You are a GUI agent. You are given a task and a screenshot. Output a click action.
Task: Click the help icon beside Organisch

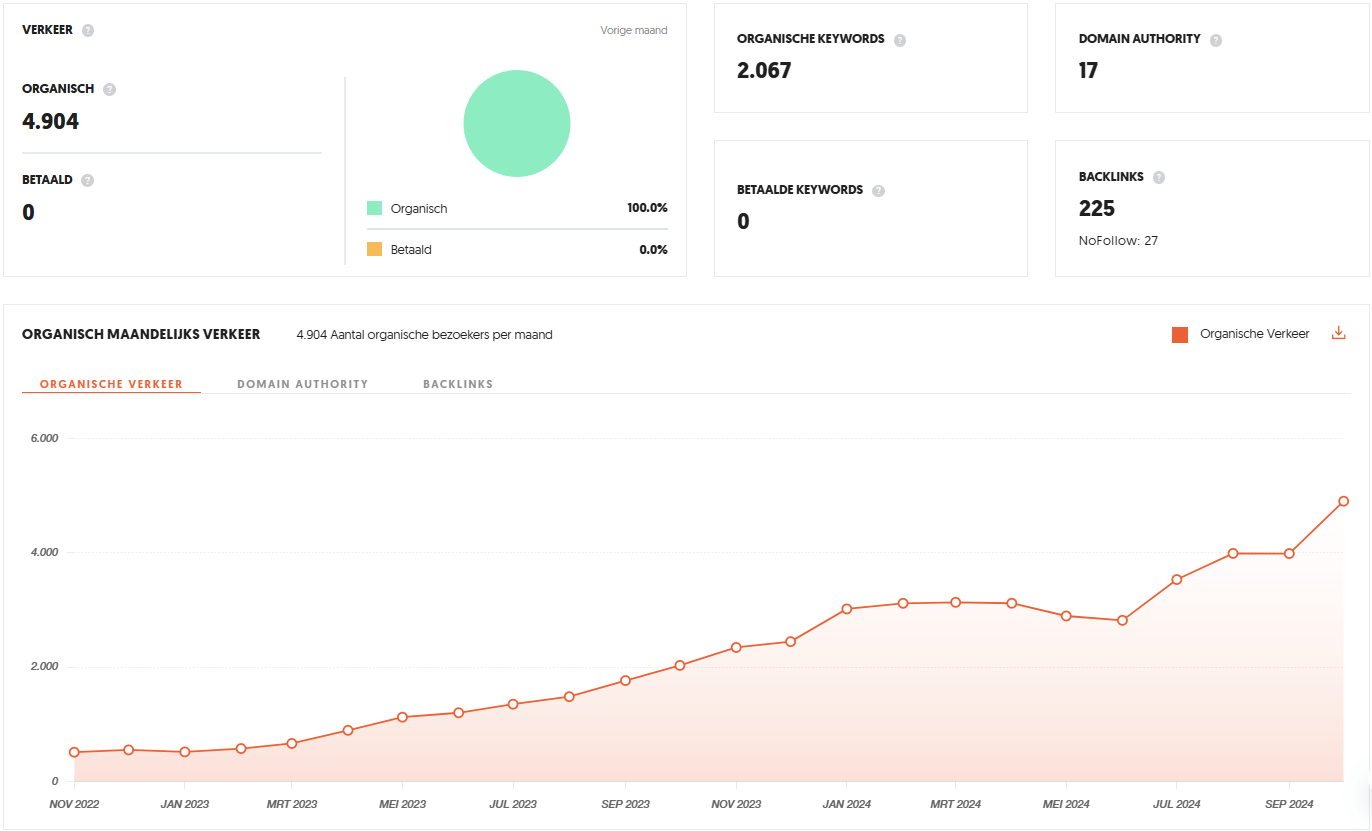click(x=109, y=89)
